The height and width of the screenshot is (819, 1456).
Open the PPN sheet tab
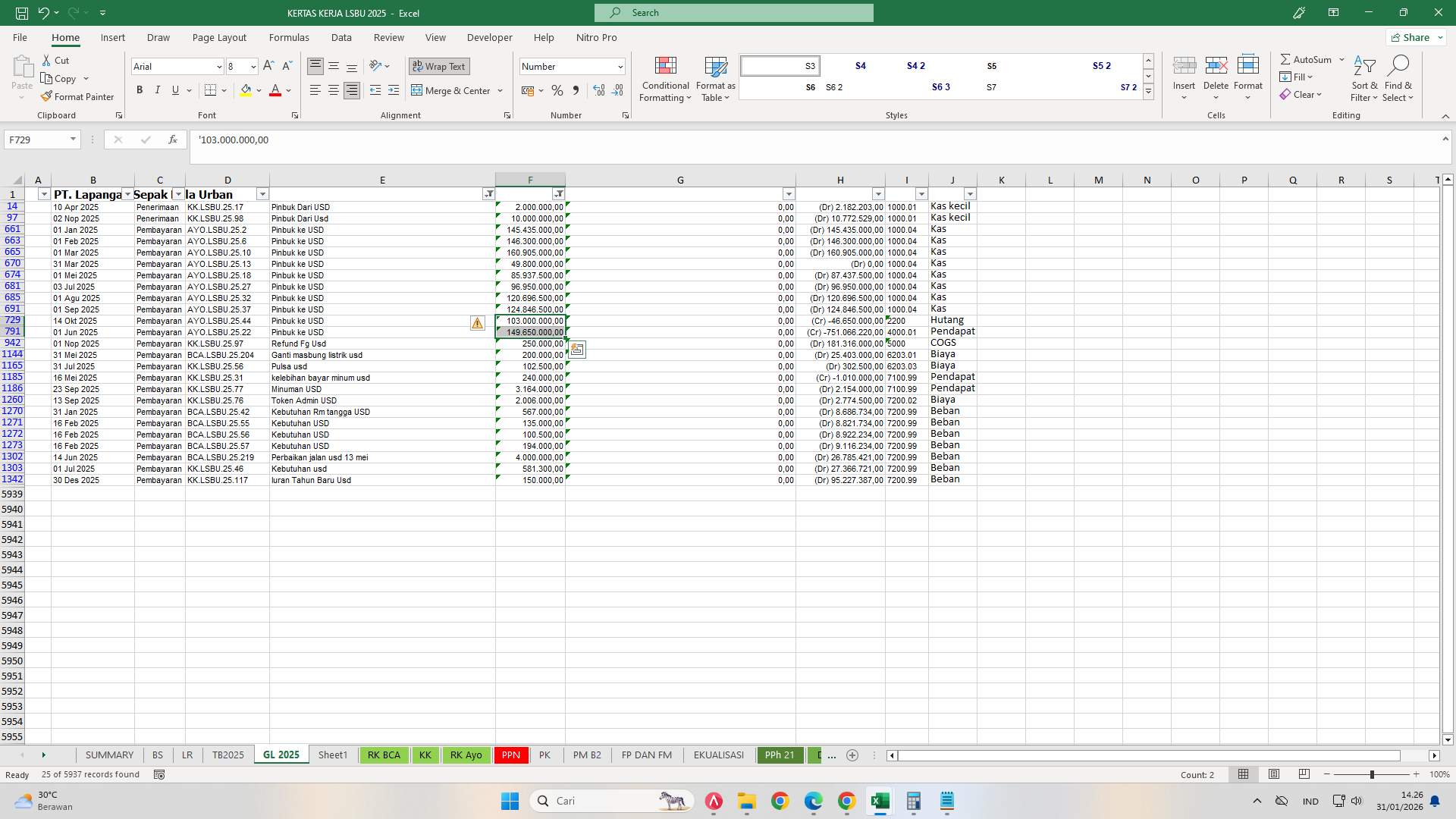click(510, 755)
